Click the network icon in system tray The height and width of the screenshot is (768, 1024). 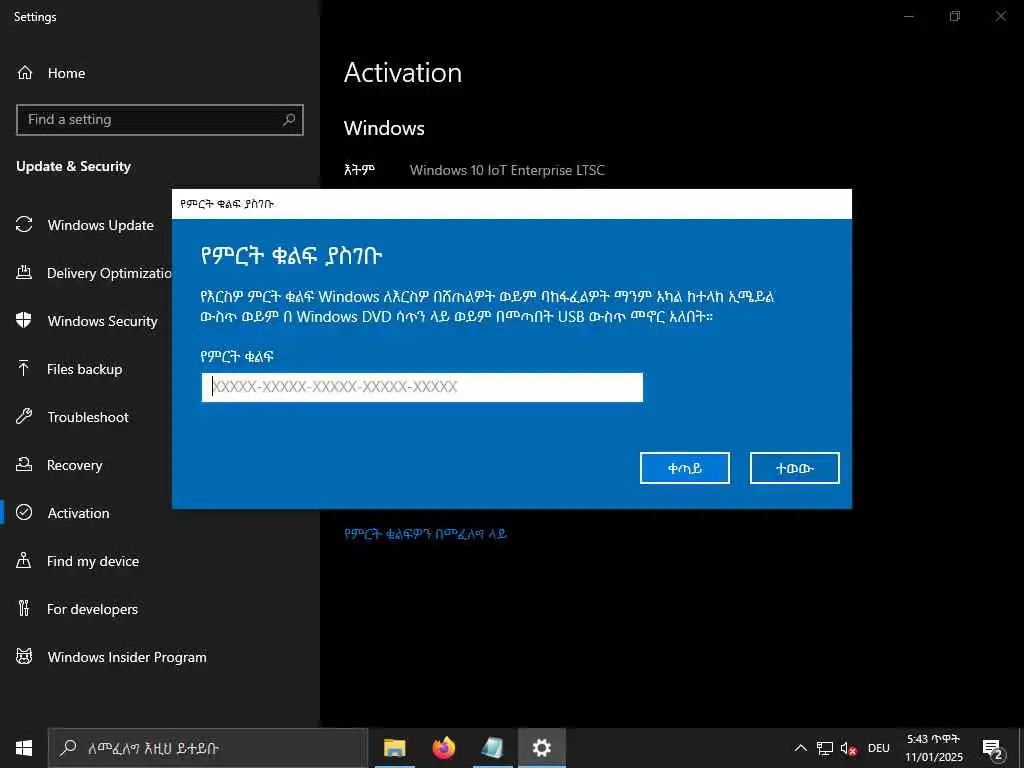[825, 749]
